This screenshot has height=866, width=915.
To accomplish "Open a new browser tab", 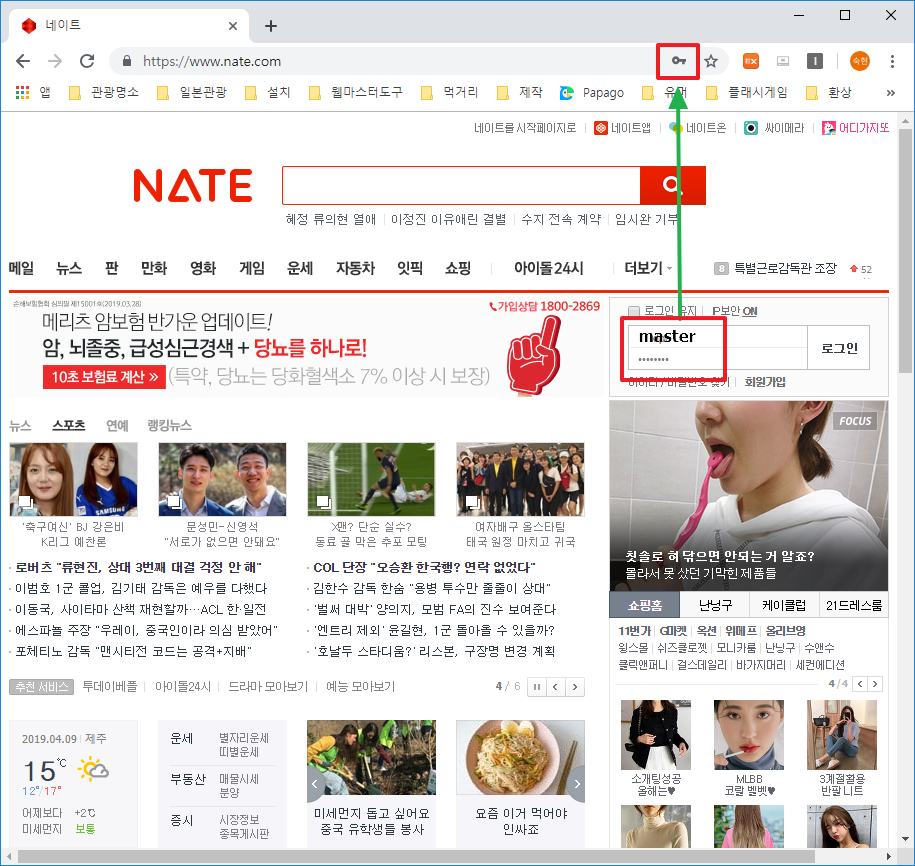I will click(x=271, y=26).
